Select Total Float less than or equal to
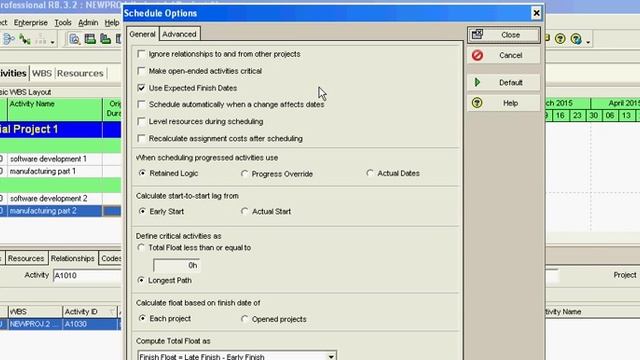This screenshot has height=360, width=640. (x=141, y=247)
